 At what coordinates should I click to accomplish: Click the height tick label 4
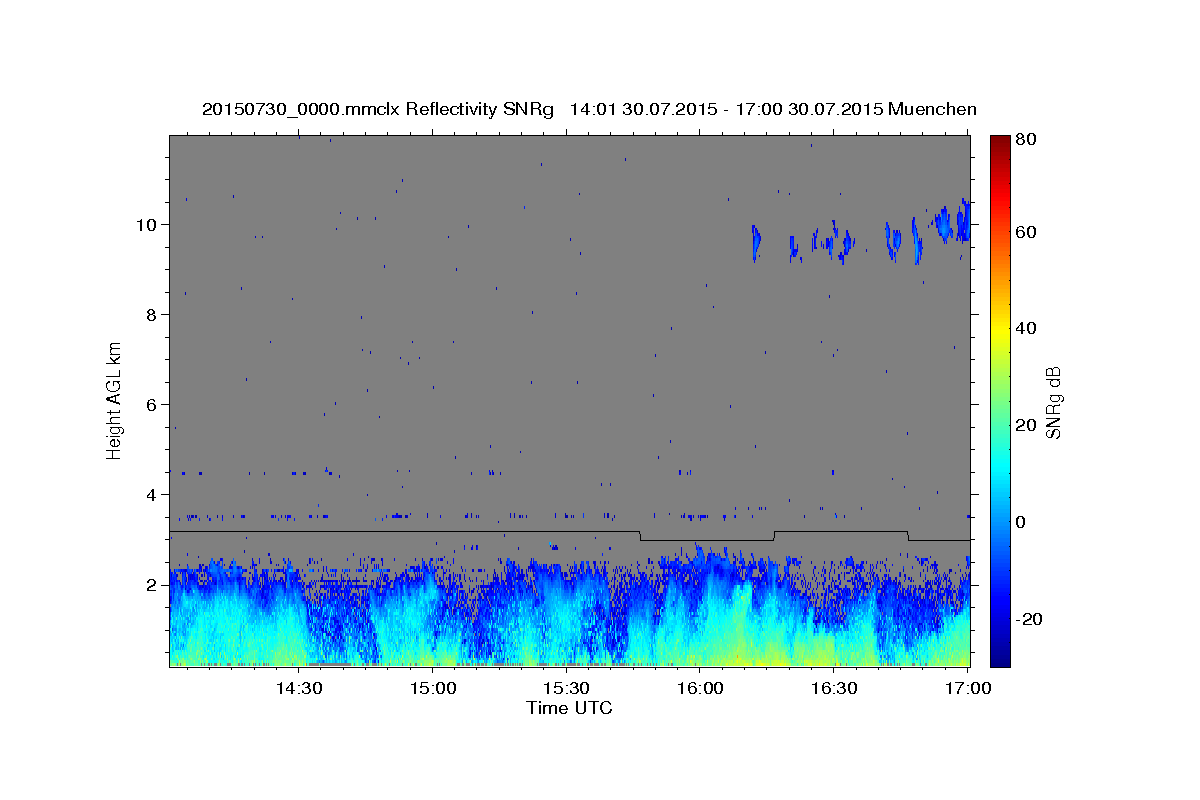(x=151, y=495)
